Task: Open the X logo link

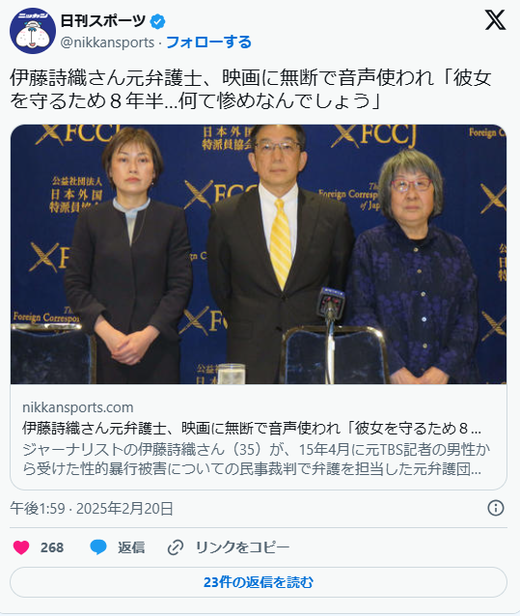Action: point(495,20)
